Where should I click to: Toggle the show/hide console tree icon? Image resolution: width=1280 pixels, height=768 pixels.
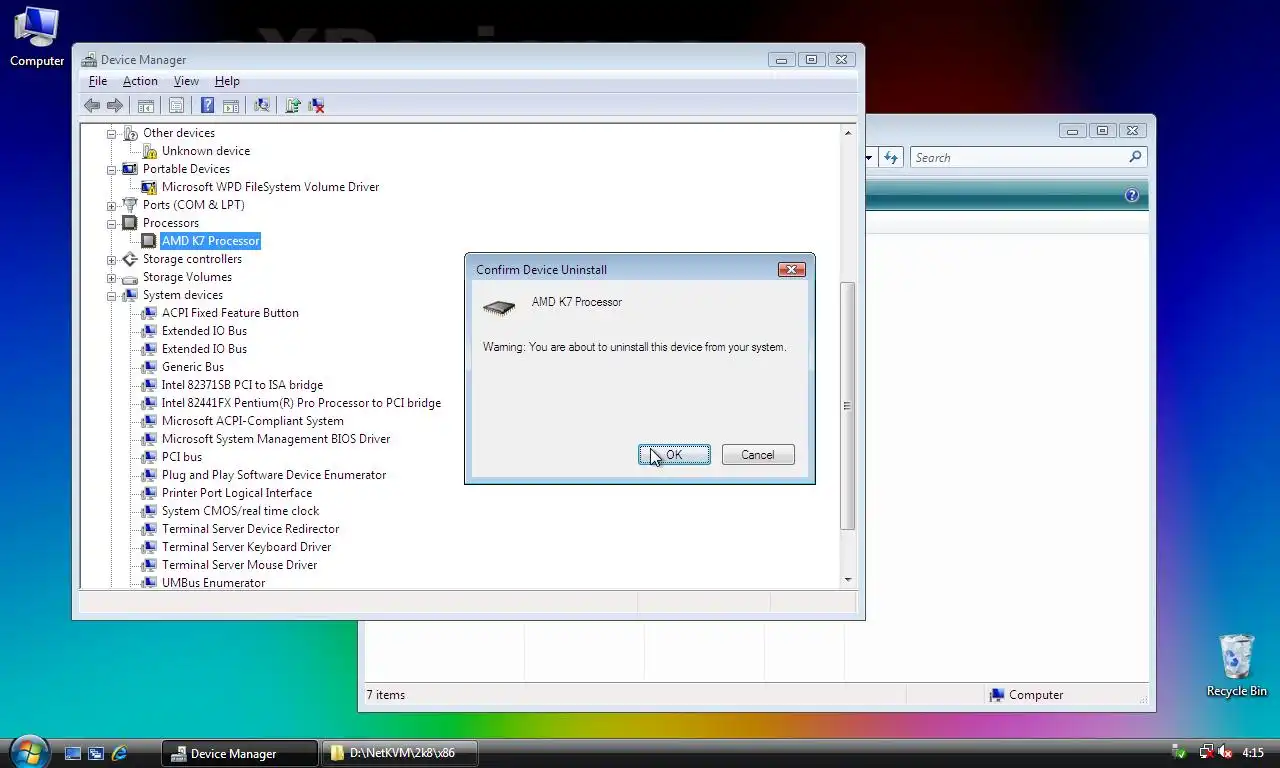click(x=146, y=105)
